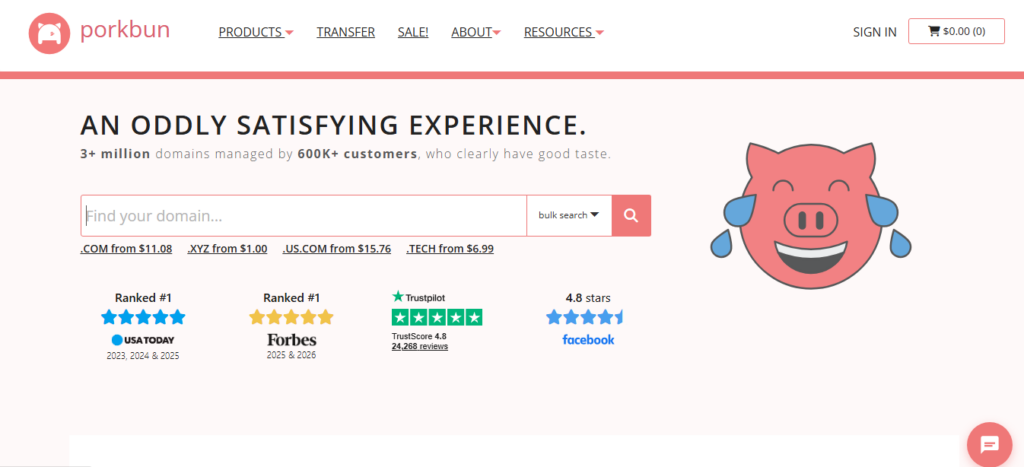Click the shopping cart icon
This screenshot has height=467, width=1024.
(934, 31)
